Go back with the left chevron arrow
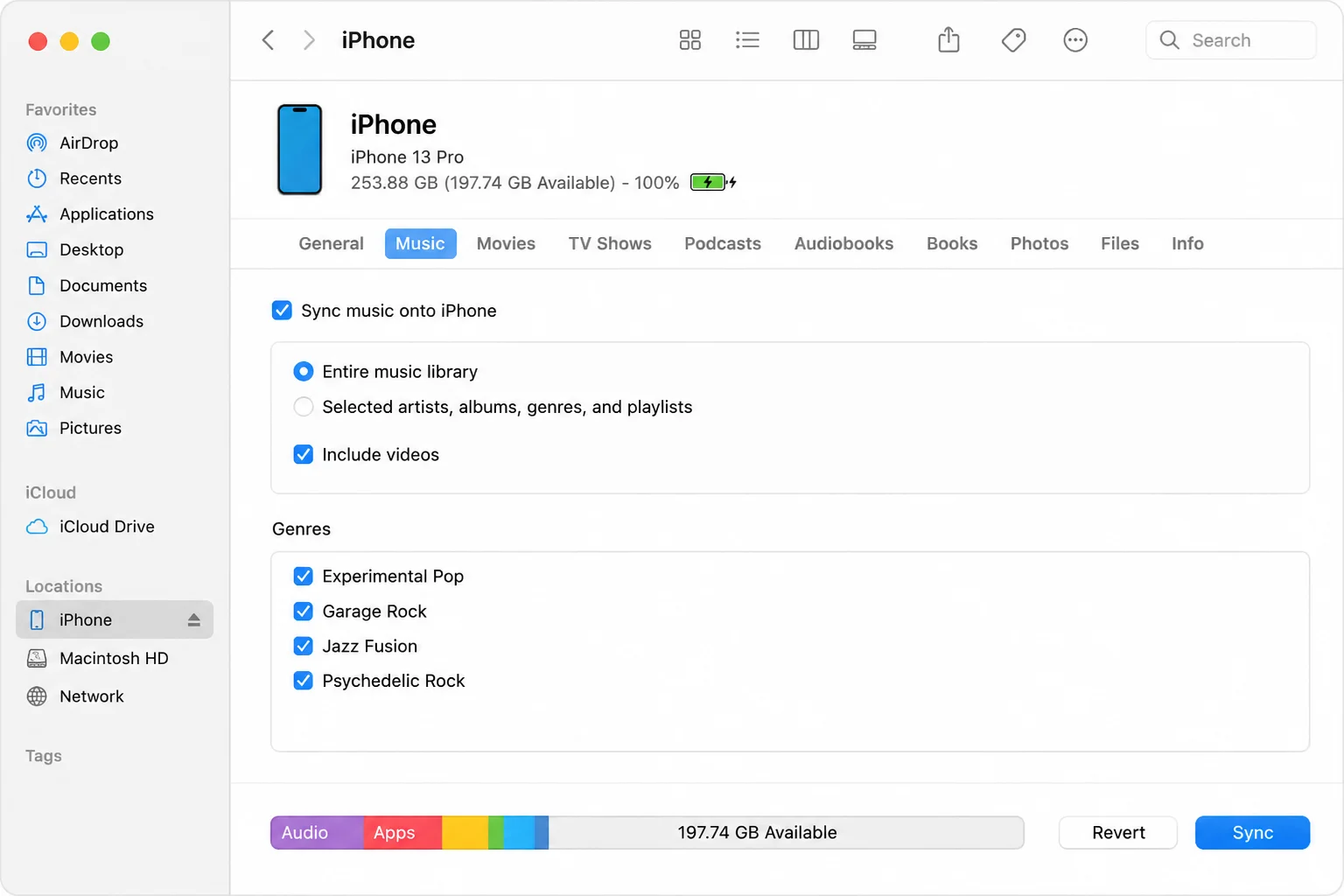The width and height of the screenshot is (1344, 896). point(269,40)
